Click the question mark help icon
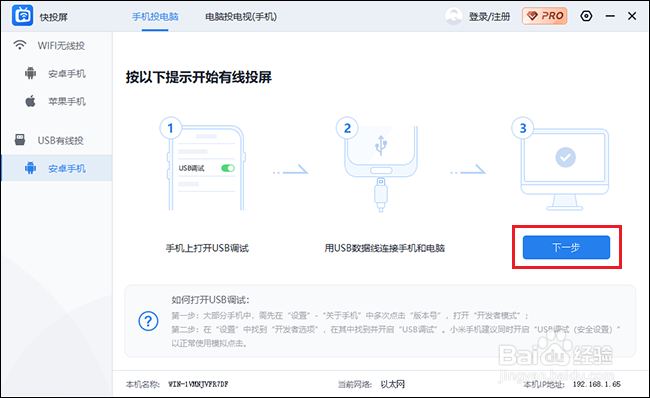Screen dimensions: 650x398 pos(148,321)
